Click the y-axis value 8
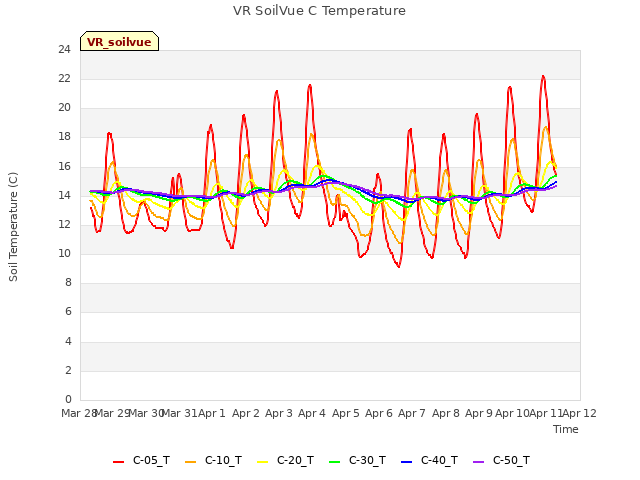640x480 pixels. (x=68, y=283)
